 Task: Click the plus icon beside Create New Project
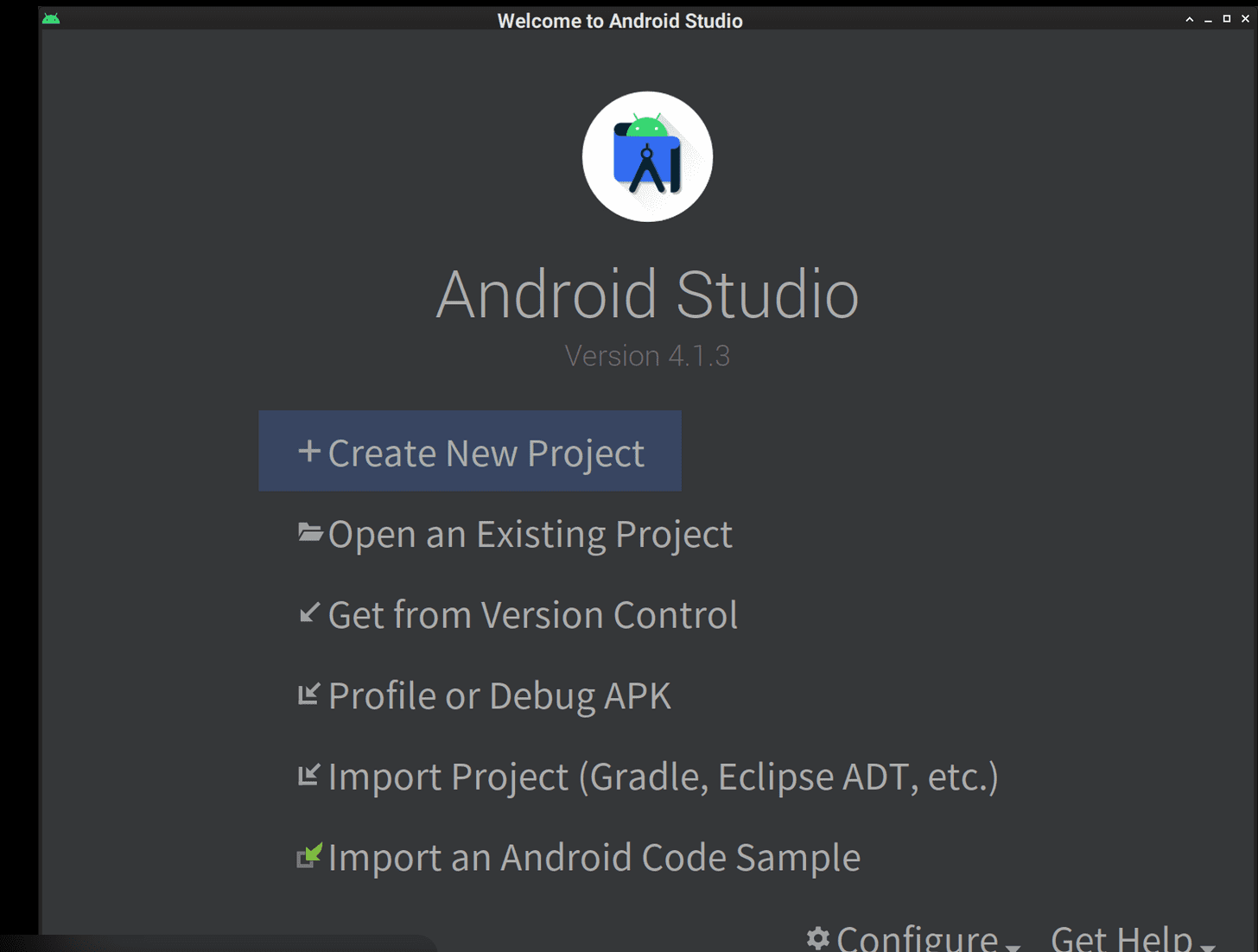click(309, 452)
